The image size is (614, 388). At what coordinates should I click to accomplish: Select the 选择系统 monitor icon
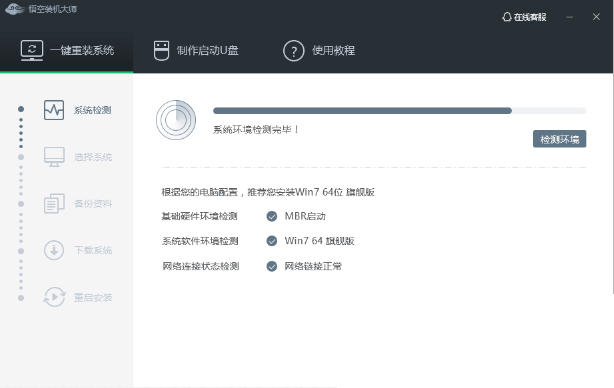tap(54, 157)
